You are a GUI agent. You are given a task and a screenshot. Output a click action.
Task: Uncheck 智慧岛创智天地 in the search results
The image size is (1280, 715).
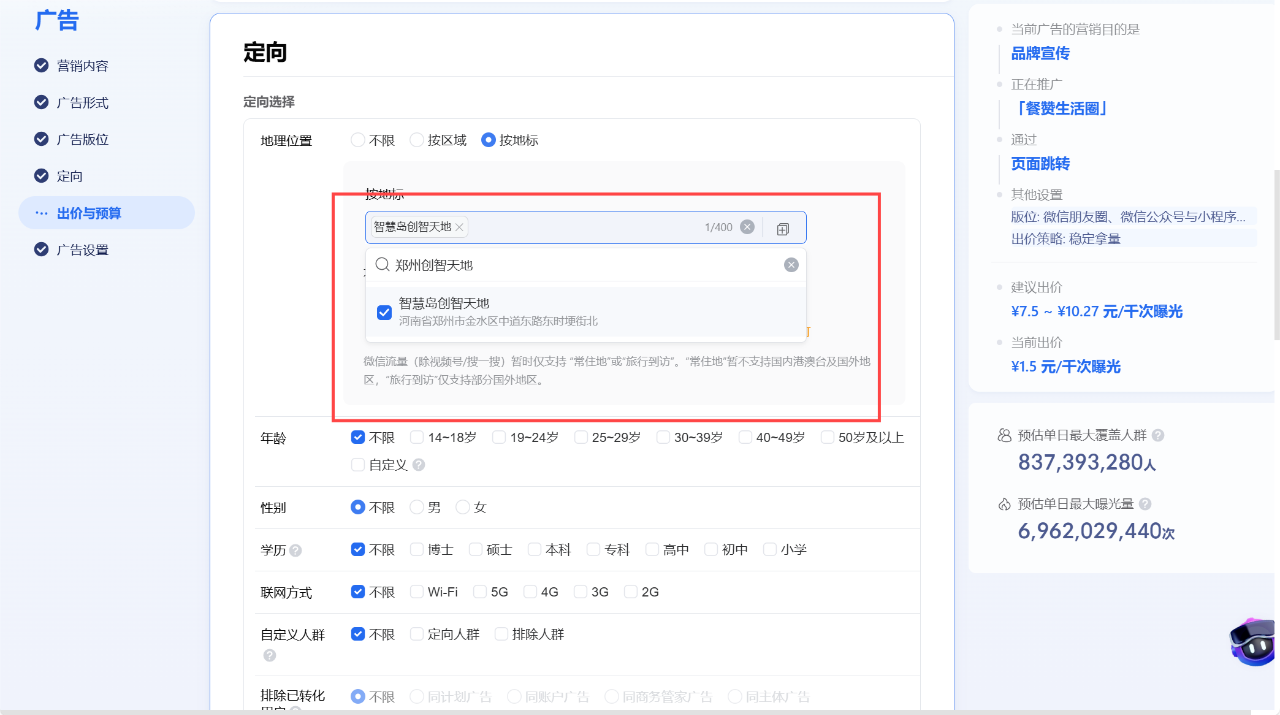(384, 312)
